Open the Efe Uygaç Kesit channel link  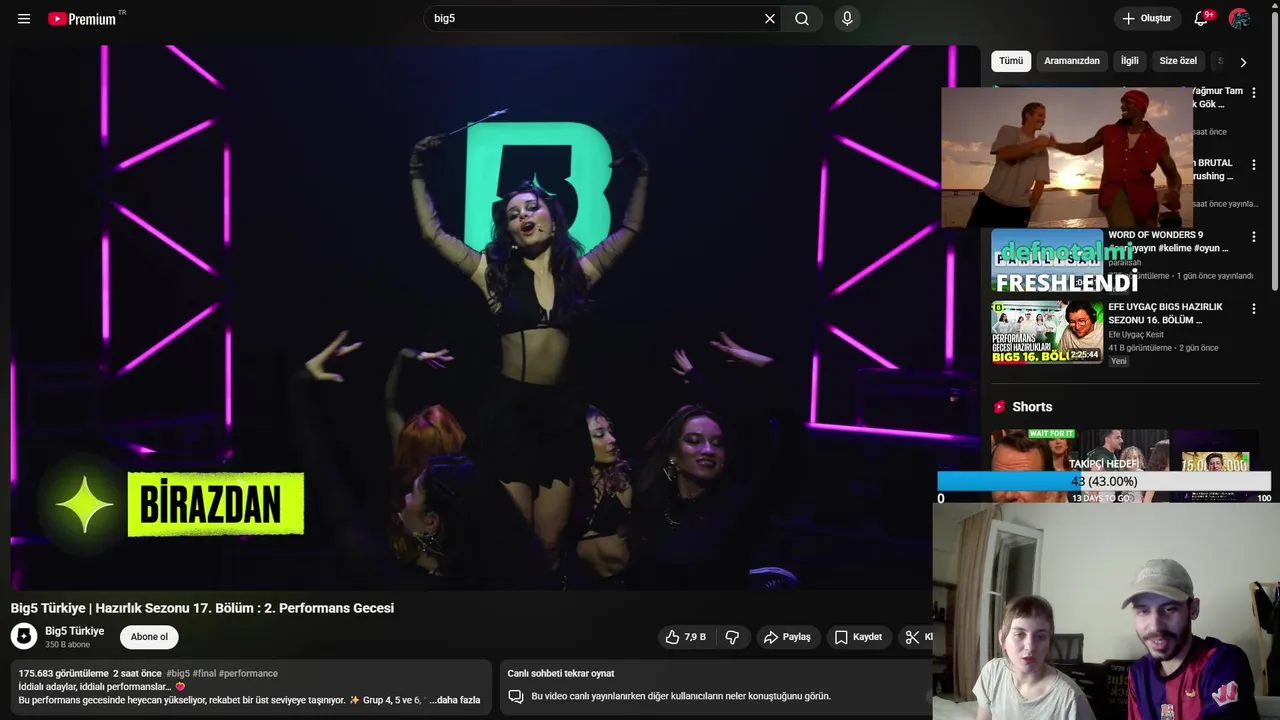tap(1136, 335)
